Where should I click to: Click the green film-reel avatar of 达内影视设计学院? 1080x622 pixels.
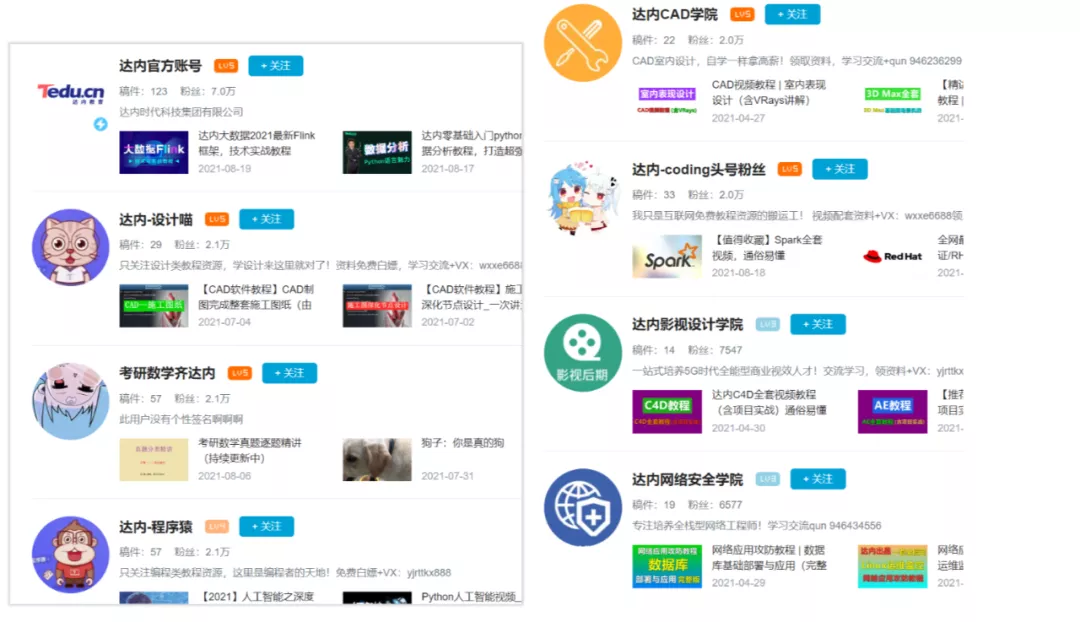coord(585,352)
